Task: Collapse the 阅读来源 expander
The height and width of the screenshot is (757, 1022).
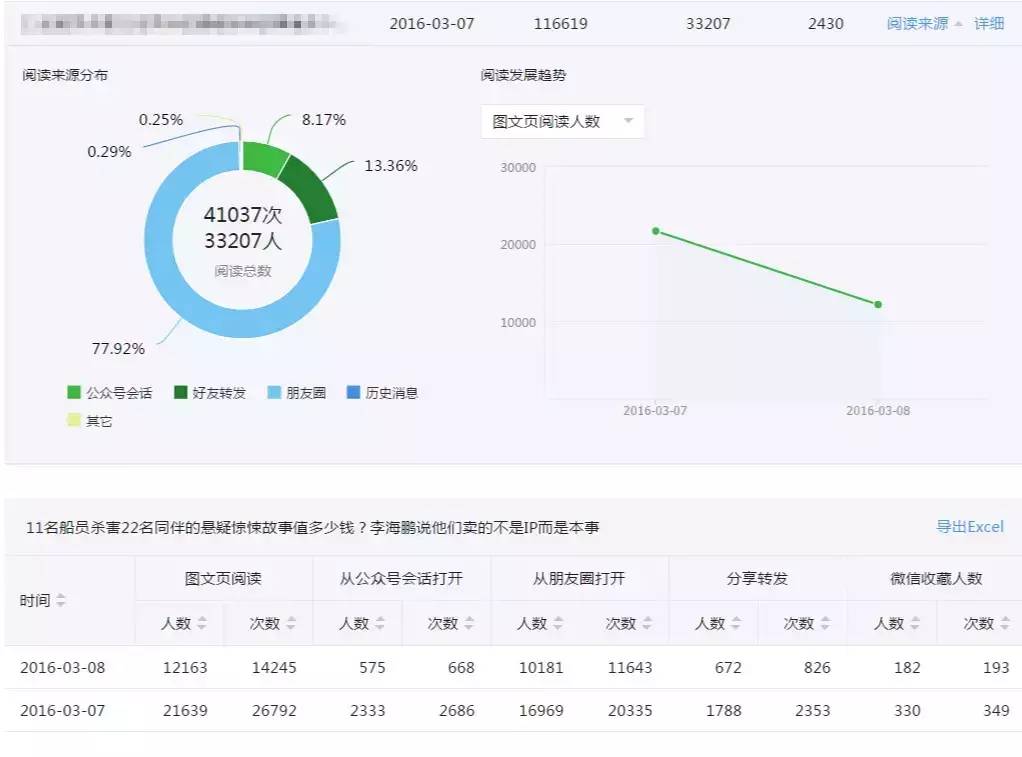Action: pyautogui.click(x=924, y=23)
